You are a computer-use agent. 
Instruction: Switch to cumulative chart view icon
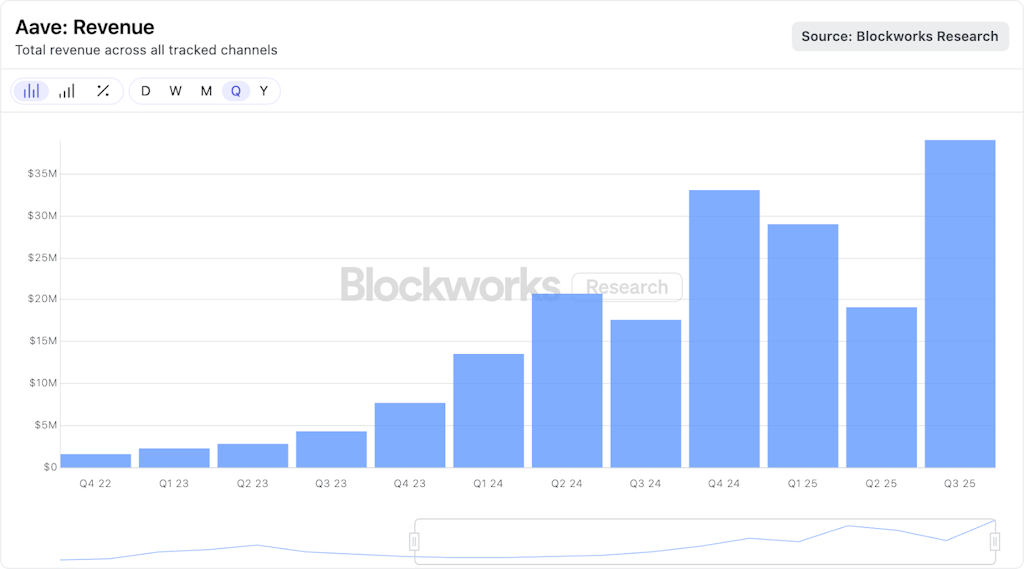67,91
